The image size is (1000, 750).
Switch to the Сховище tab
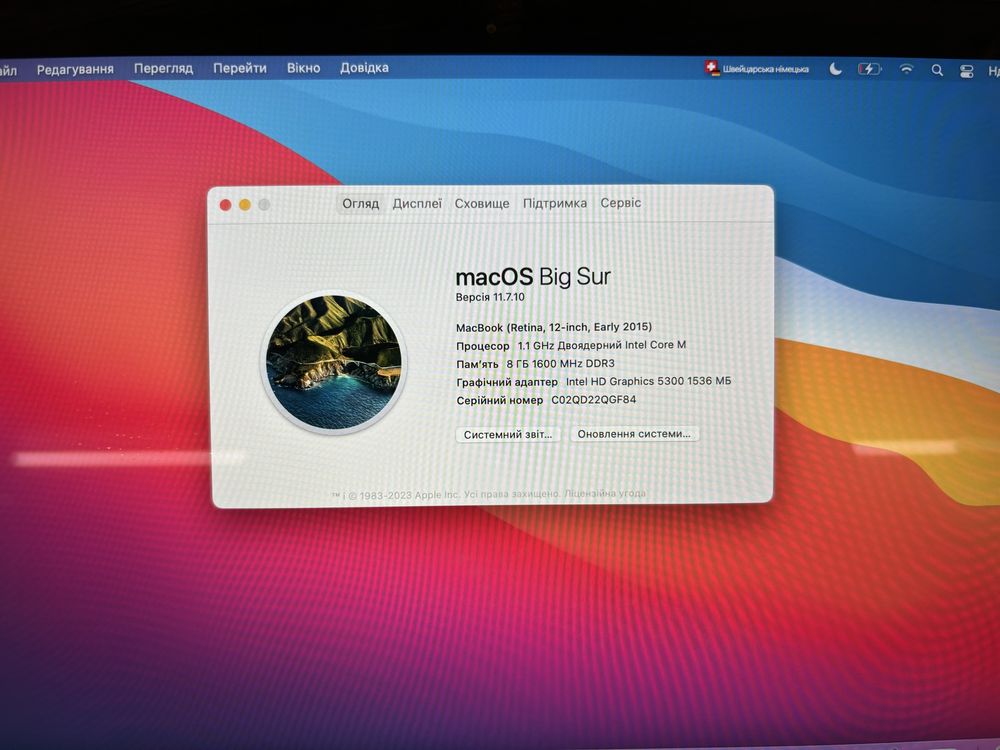[x=482, y=203]
